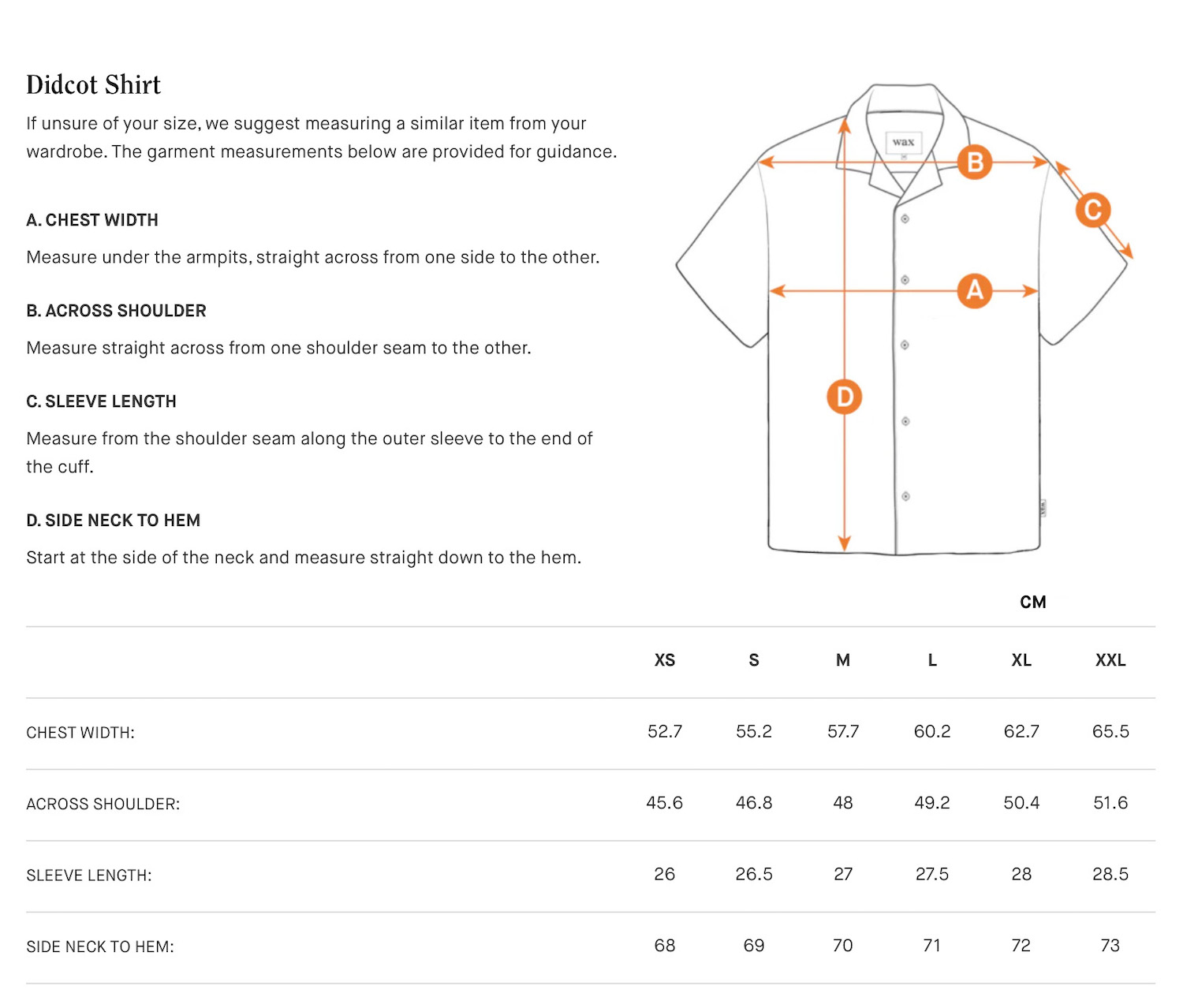This screenshot has height=1008, width=1183.
Task: Click the 51.6 across shoulder value
Action: pos(1110,803)
